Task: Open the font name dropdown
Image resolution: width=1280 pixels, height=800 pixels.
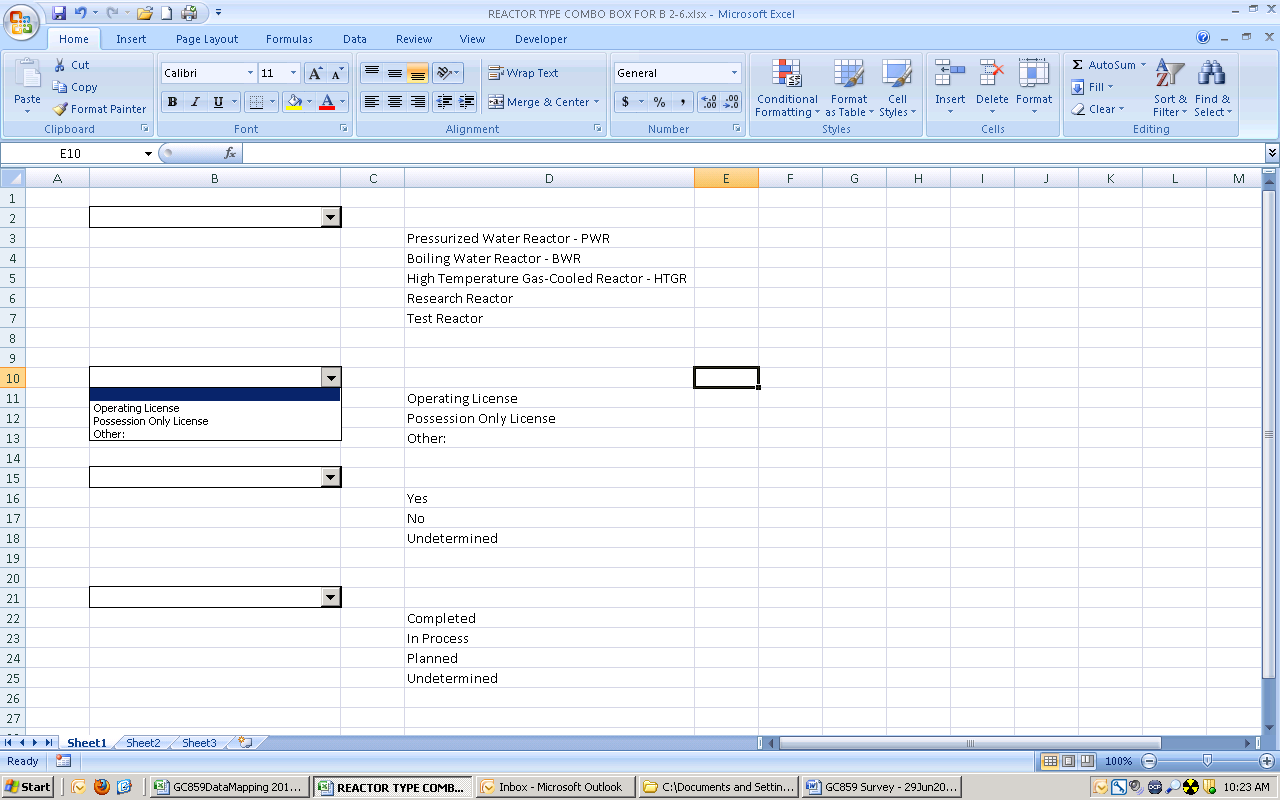Action: pyautogui.click(x=250, y=73)
